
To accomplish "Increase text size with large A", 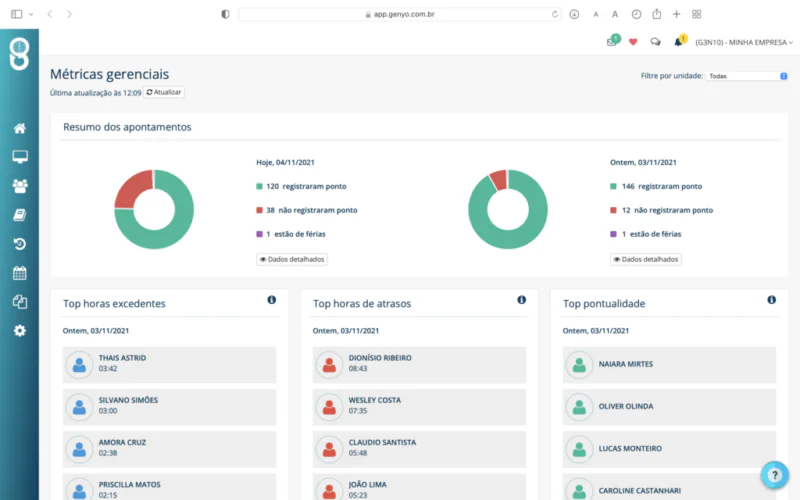I will coord(615,14).
